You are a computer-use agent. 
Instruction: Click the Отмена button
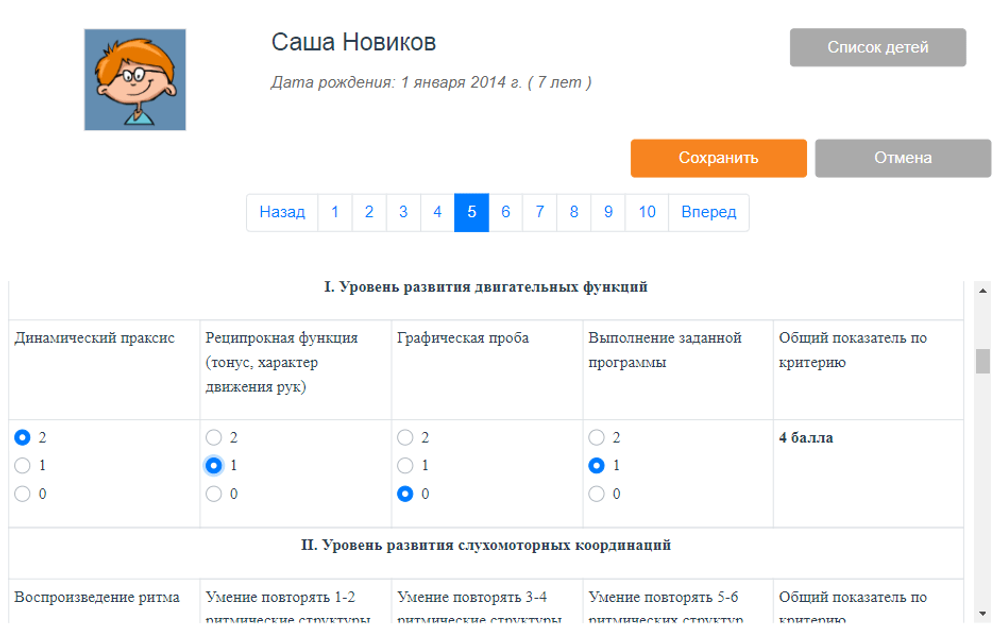coord(902,158)
